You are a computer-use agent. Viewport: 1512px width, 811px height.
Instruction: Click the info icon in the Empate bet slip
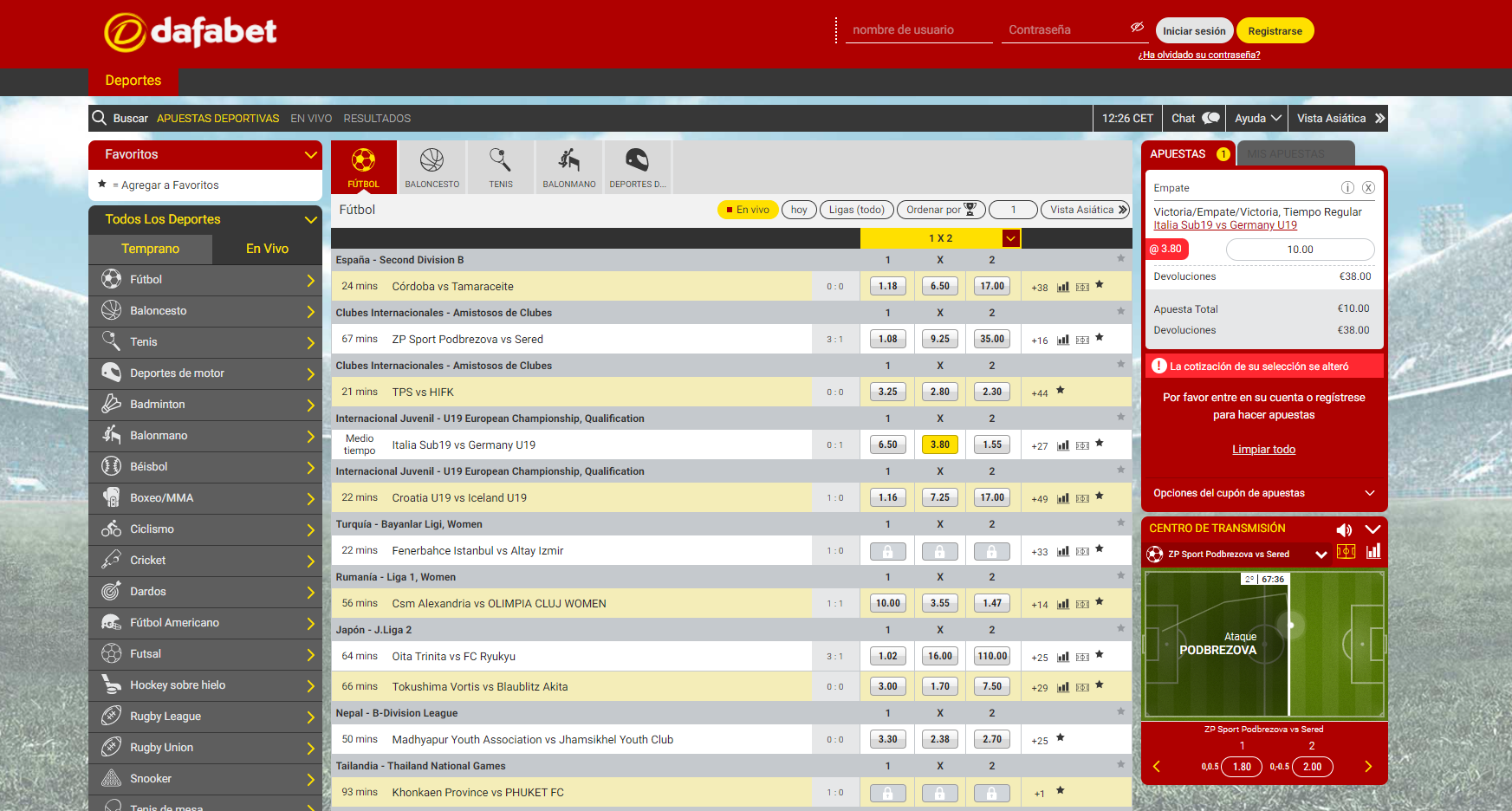point(1347,188)
